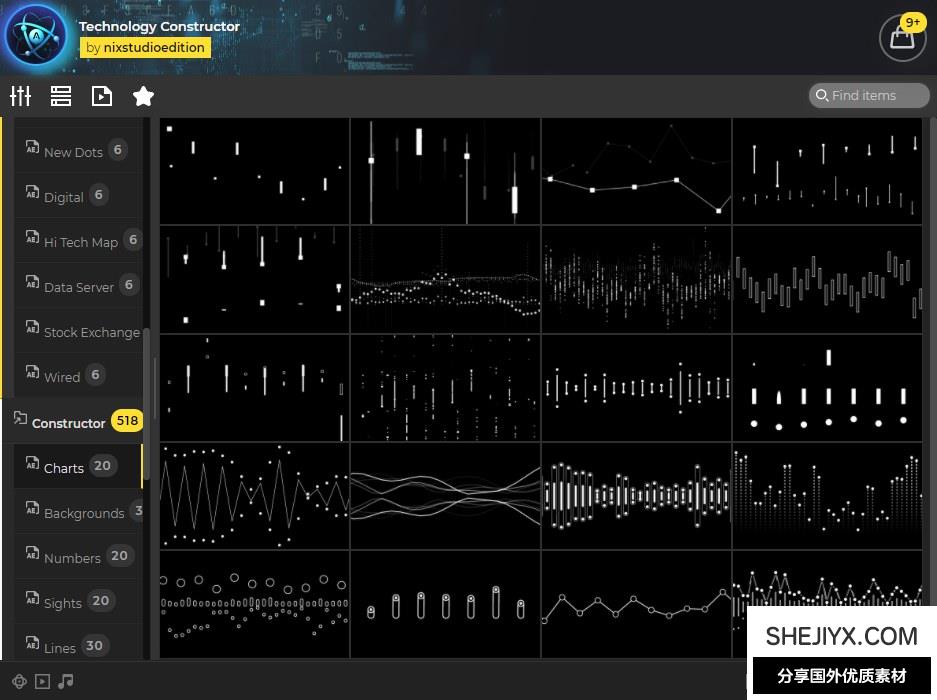Click the sidebar vertical scrollbar
The height and width of the screenshot is (700, 937).
click(148, 380)
